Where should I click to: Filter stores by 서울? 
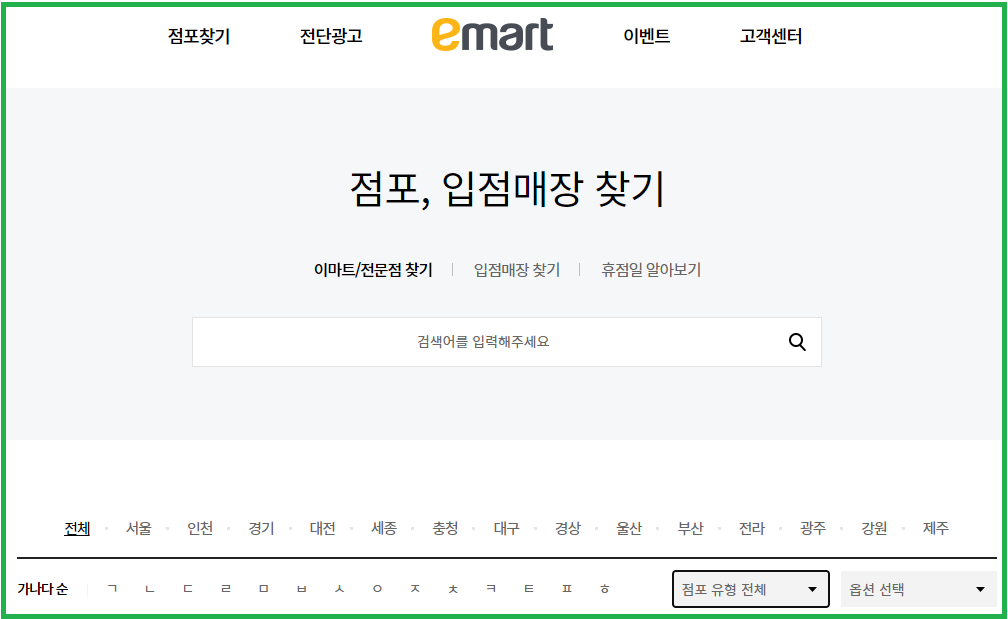click(x=138, y=528)
